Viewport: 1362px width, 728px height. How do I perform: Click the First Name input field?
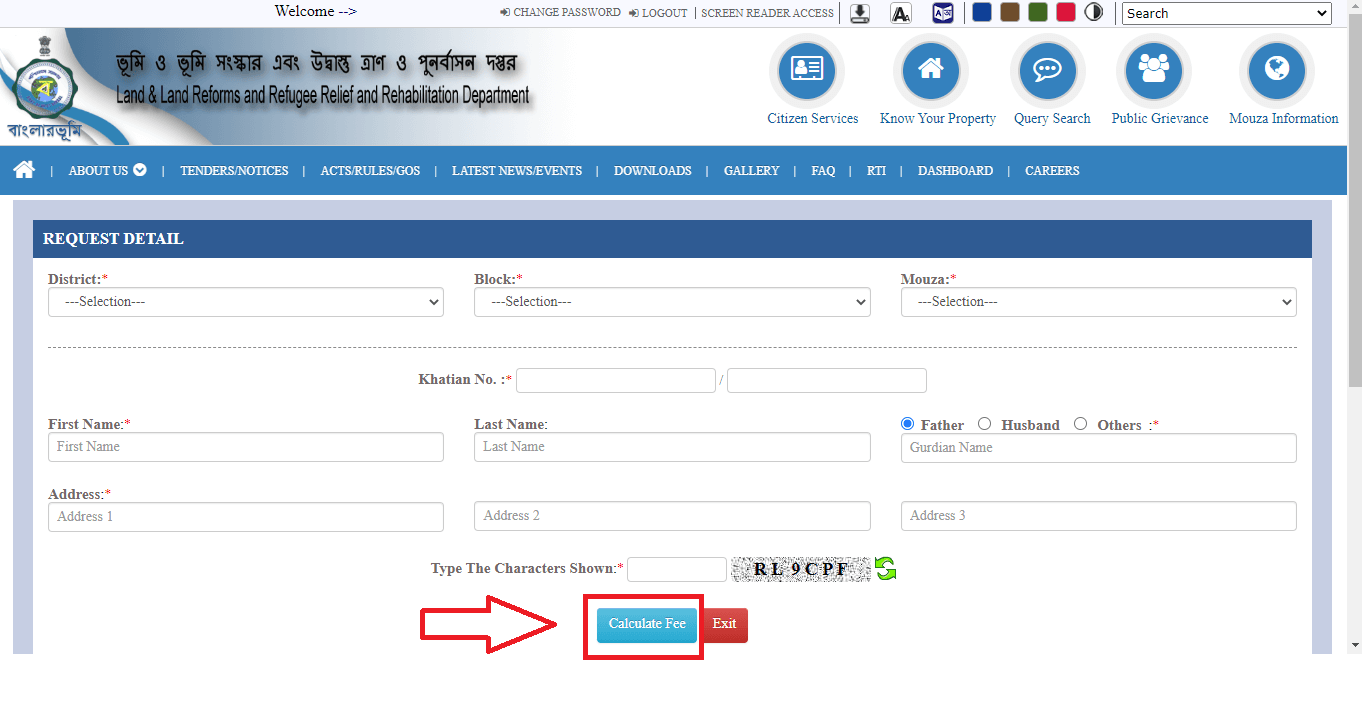click(246, 447)
